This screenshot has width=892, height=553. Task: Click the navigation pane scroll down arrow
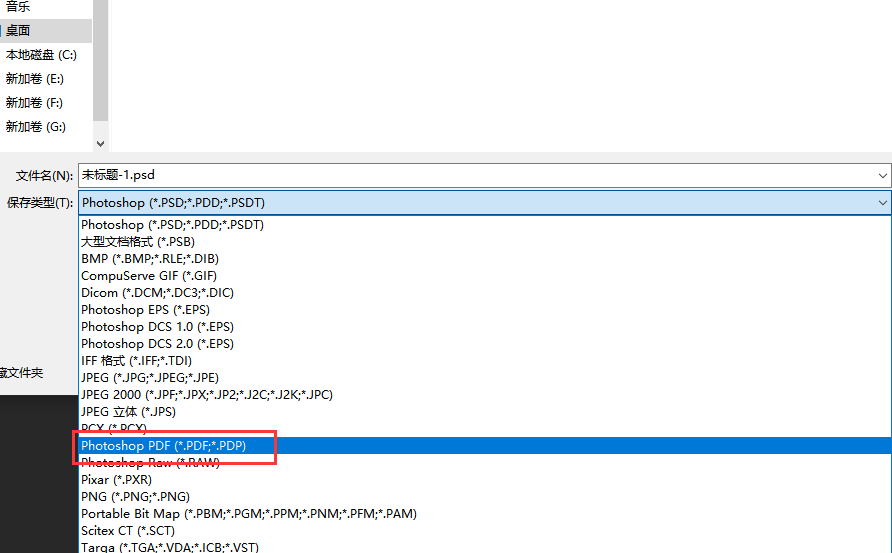pyautogui.click(x=101, y=144)
